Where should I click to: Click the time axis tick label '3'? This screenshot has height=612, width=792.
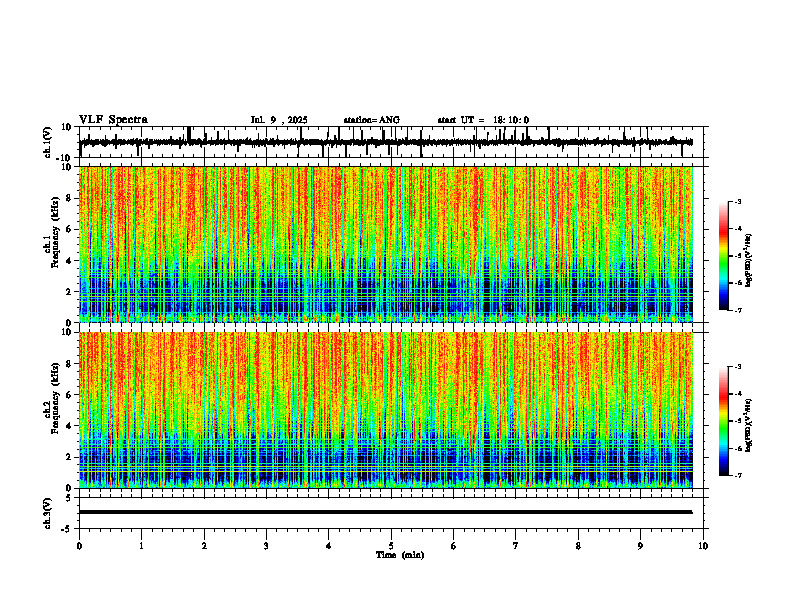point(266,546)
